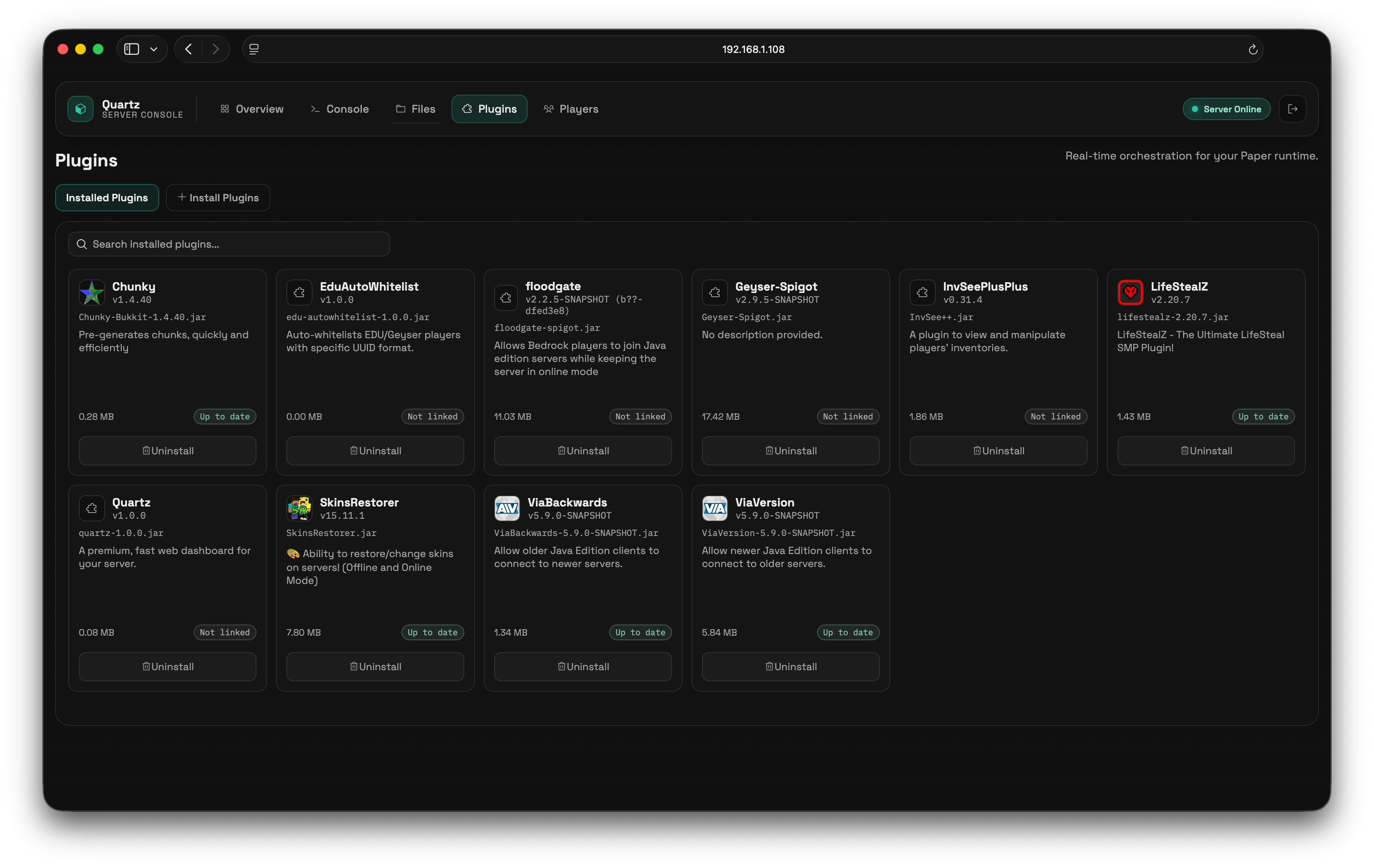Click SkinsRestorer's Up to date badge
The image size is (1374, 868).
(432, 632)
